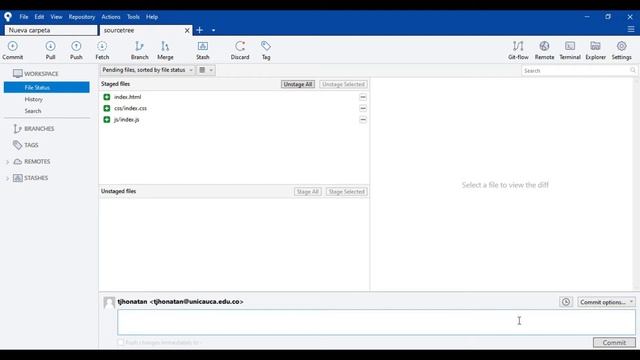Click the Stage Selected button
Viewport: 640px width, 360px height.
tap(347, 191)
